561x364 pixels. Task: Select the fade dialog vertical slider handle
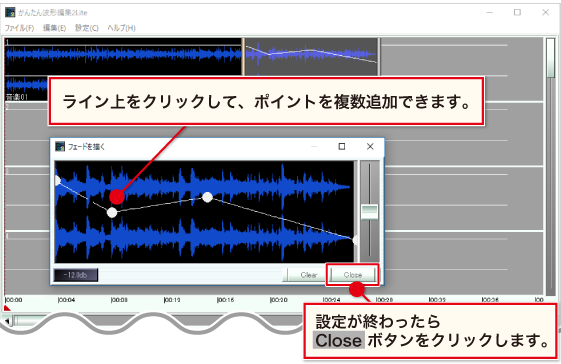[369, 212]
